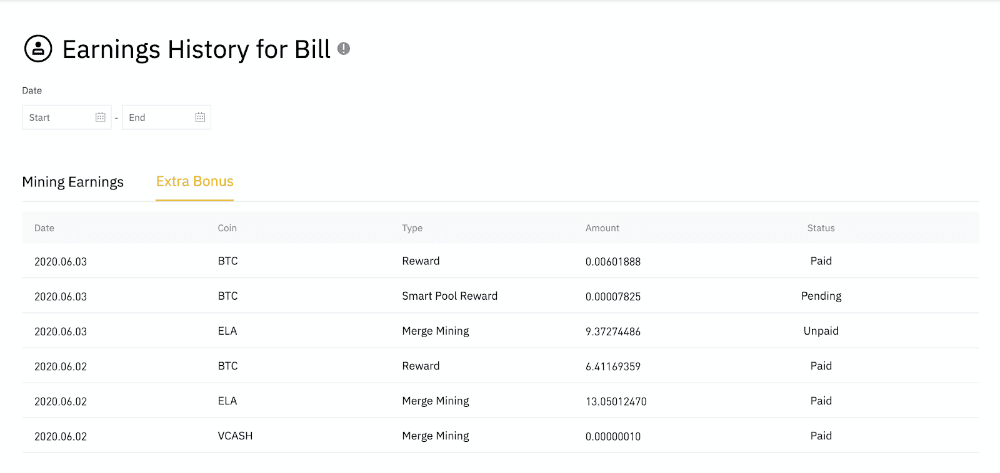The height and width of the screenshot is (473, 1000).
Task: Click the BTC coin in 6.41169359 row
Action: pyautogui.click(x=228, y=367)
